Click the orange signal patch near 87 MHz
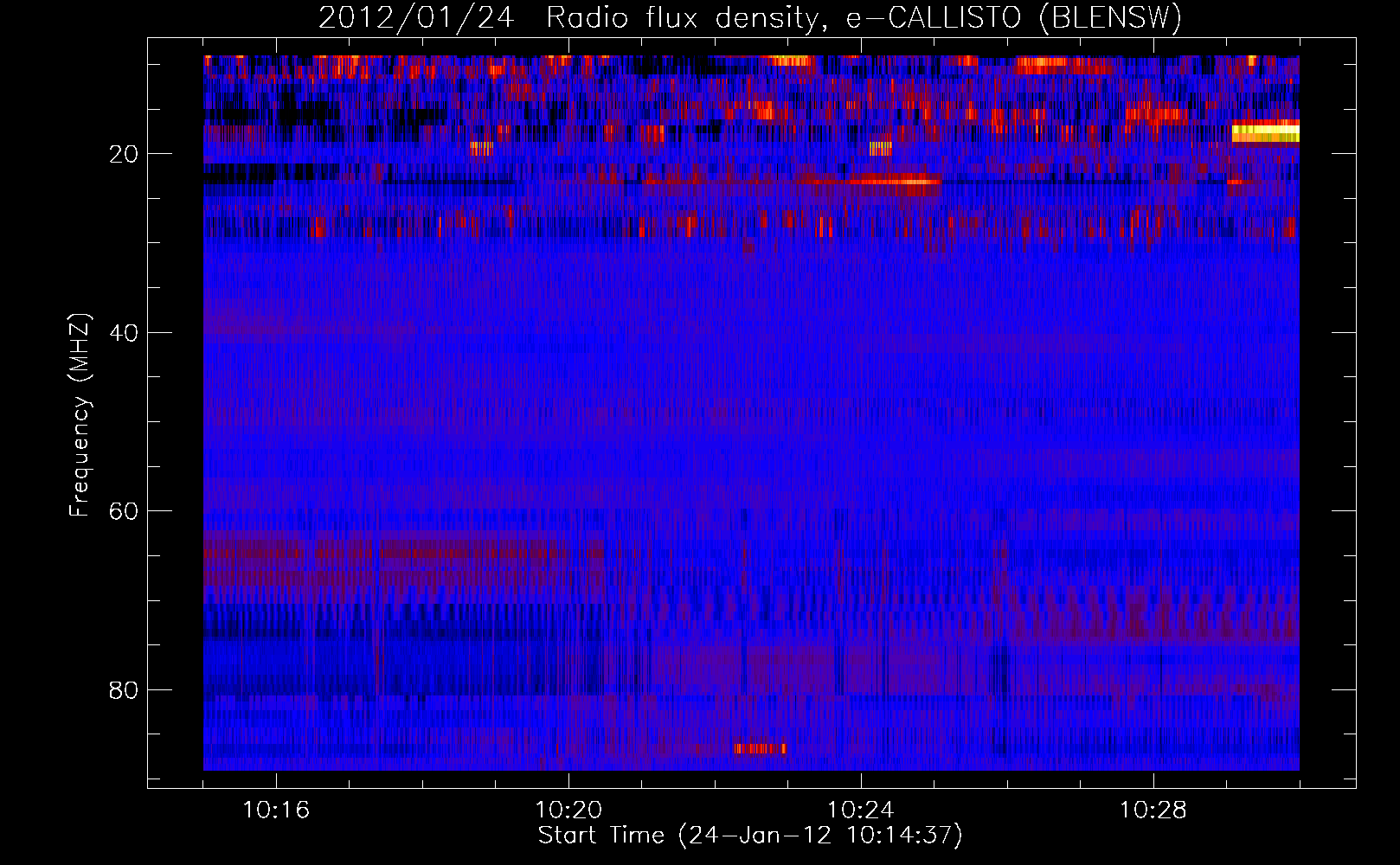1400x865 pixels. [x=760, y=748]
